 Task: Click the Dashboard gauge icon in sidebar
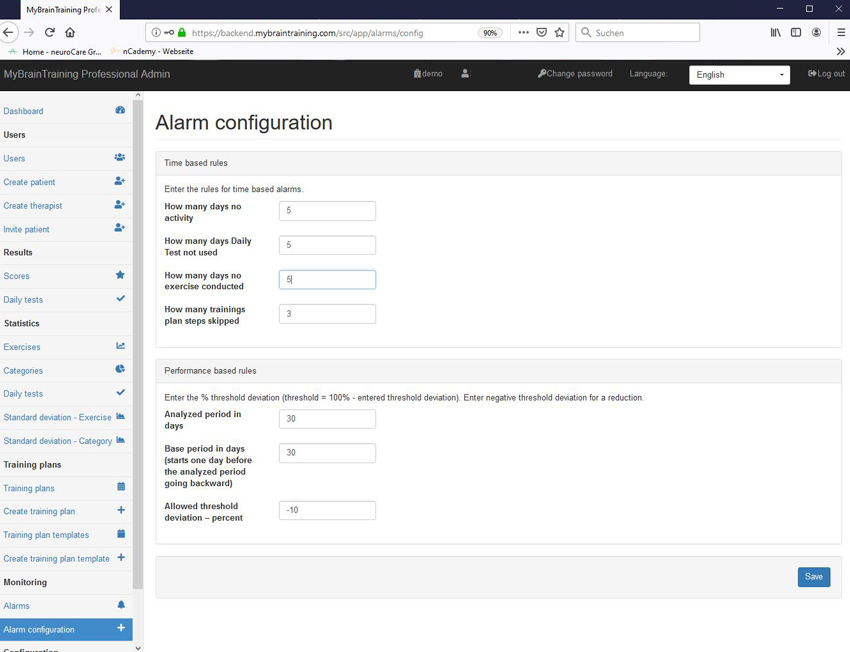click(x=120, y=111)
